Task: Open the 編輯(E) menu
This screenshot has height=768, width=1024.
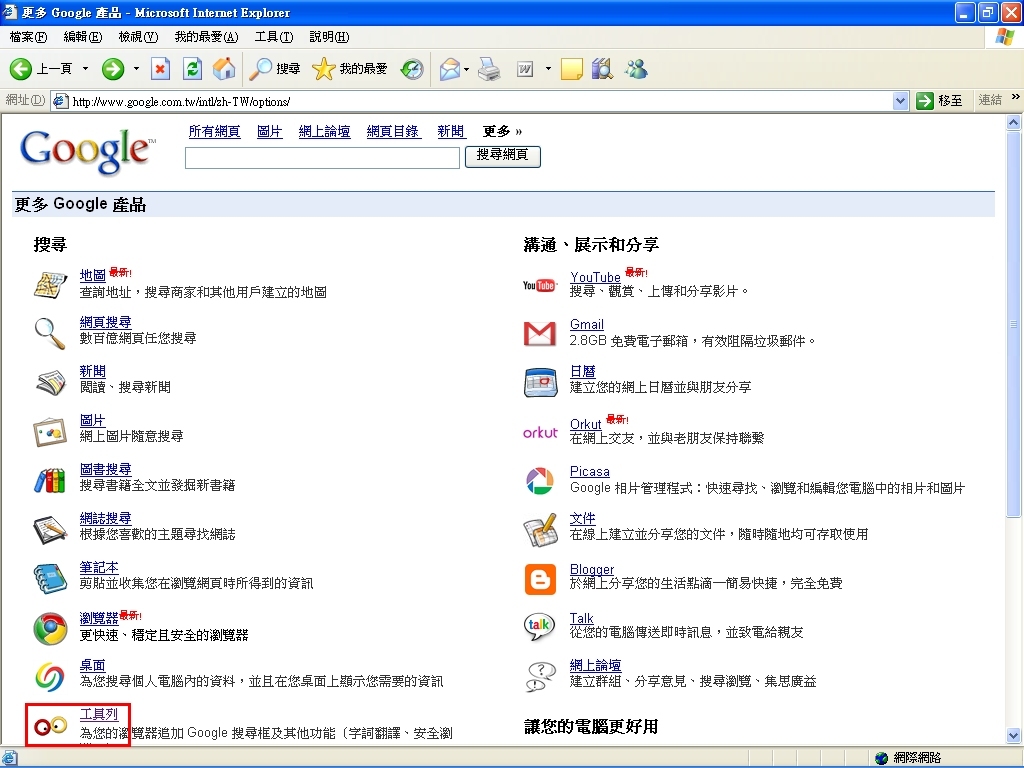Action: point(82,37)
